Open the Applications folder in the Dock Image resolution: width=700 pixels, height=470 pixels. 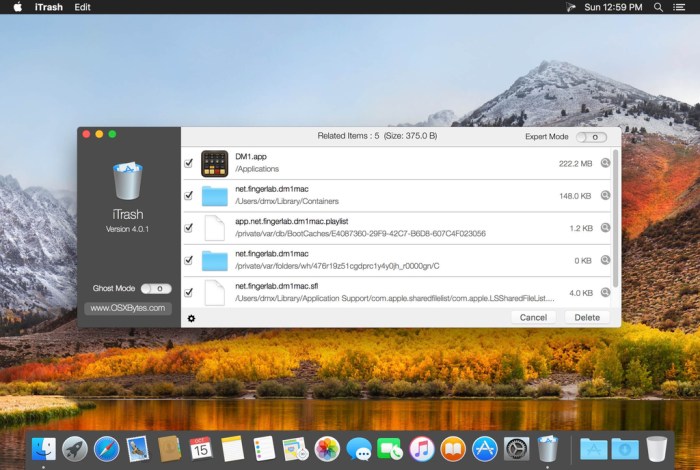click(x=594, y=449)
